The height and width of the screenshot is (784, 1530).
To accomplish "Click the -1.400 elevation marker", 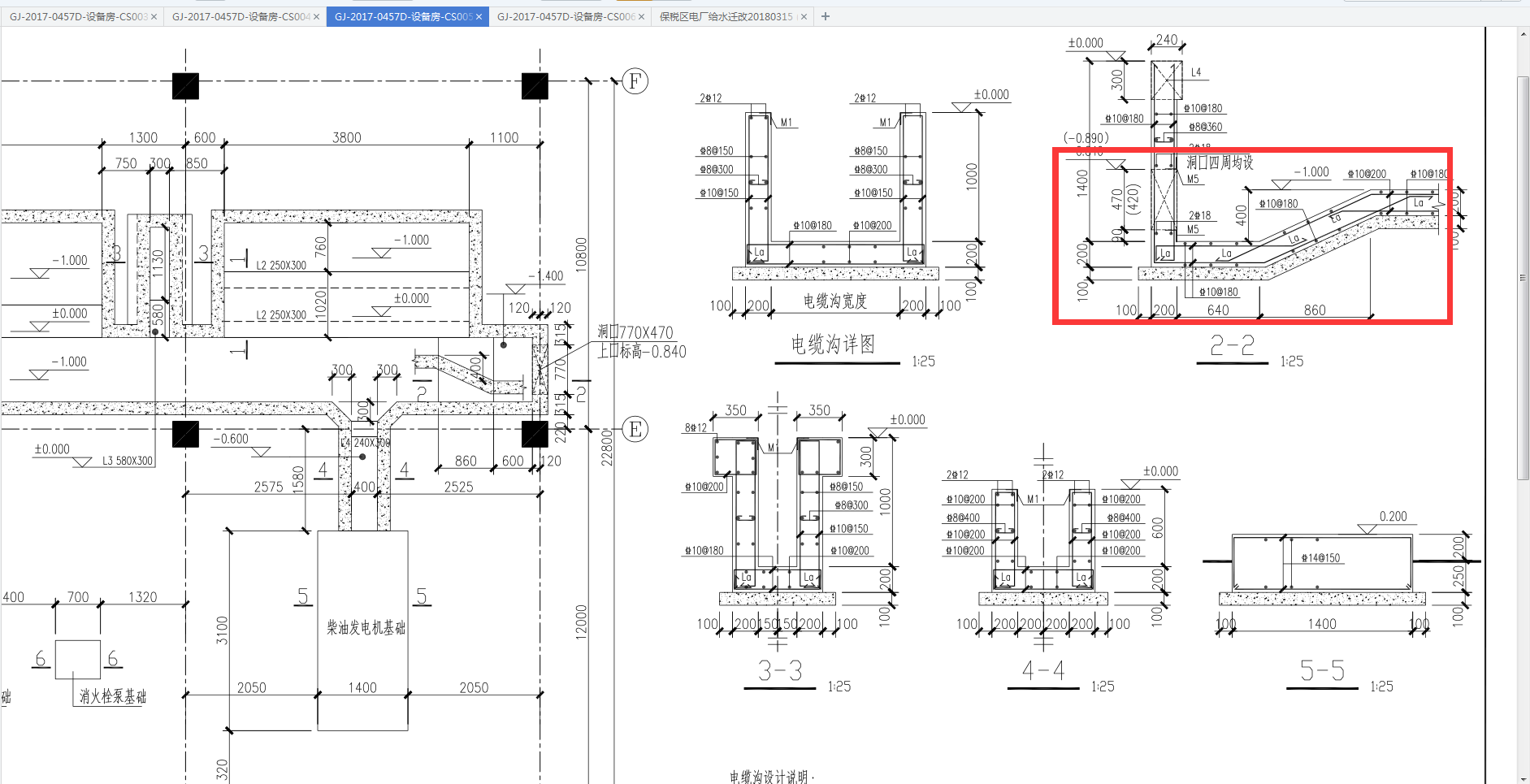I will [546, 276].
